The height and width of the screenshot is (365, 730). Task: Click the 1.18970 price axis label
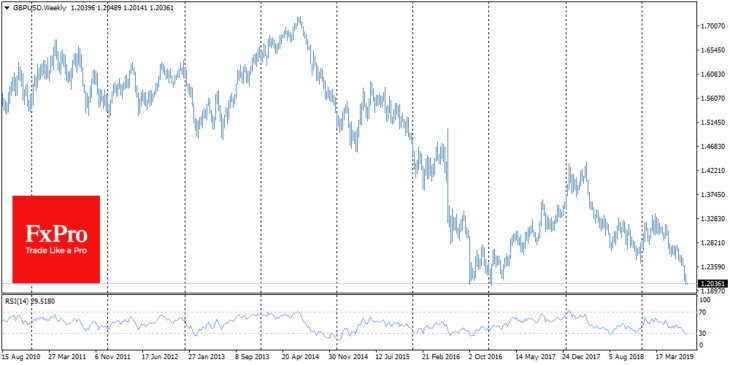point(712,291)
